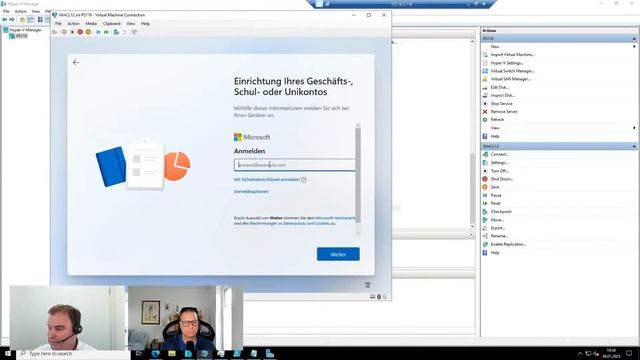The height and width of the screenshot is (360, 640).
Task: Click Shut Down action in Actions pane
Action: coord(502,179)
